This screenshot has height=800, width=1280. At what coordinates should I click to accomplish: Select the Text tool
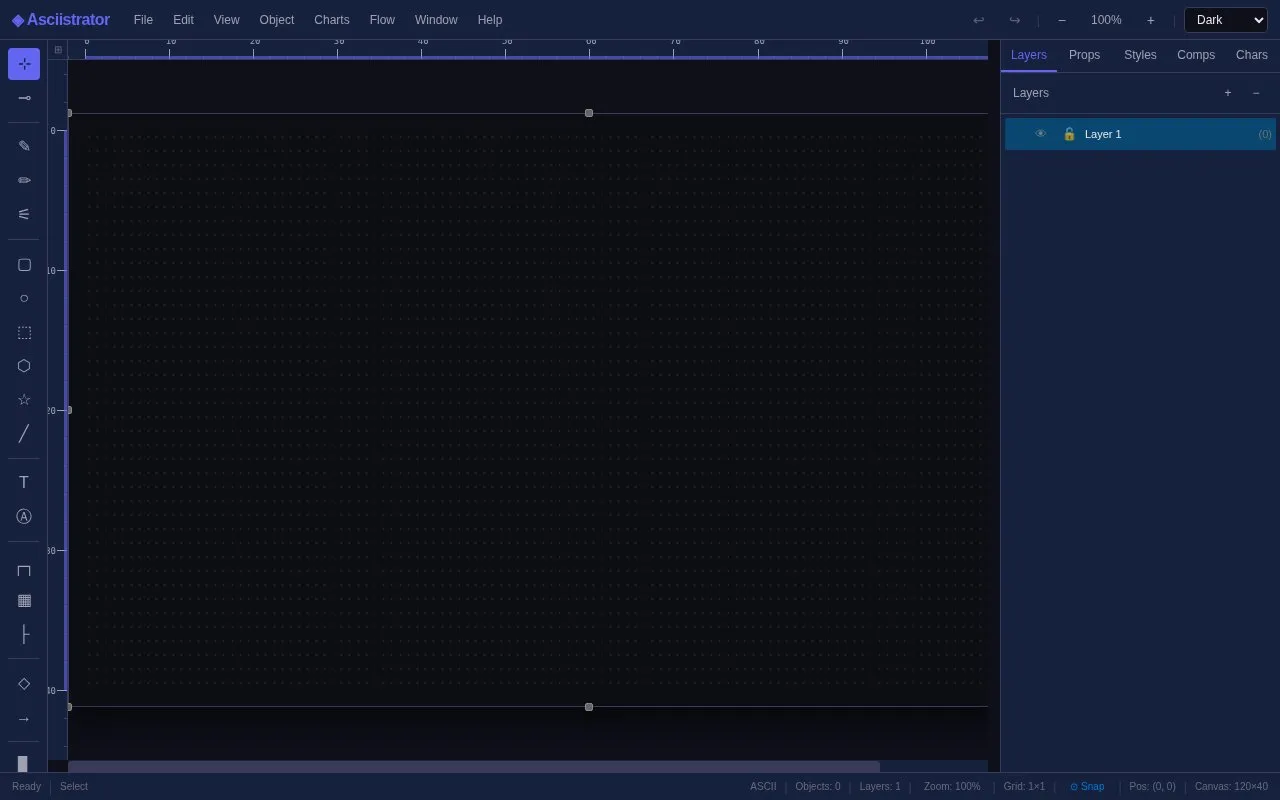coord(24,482)
